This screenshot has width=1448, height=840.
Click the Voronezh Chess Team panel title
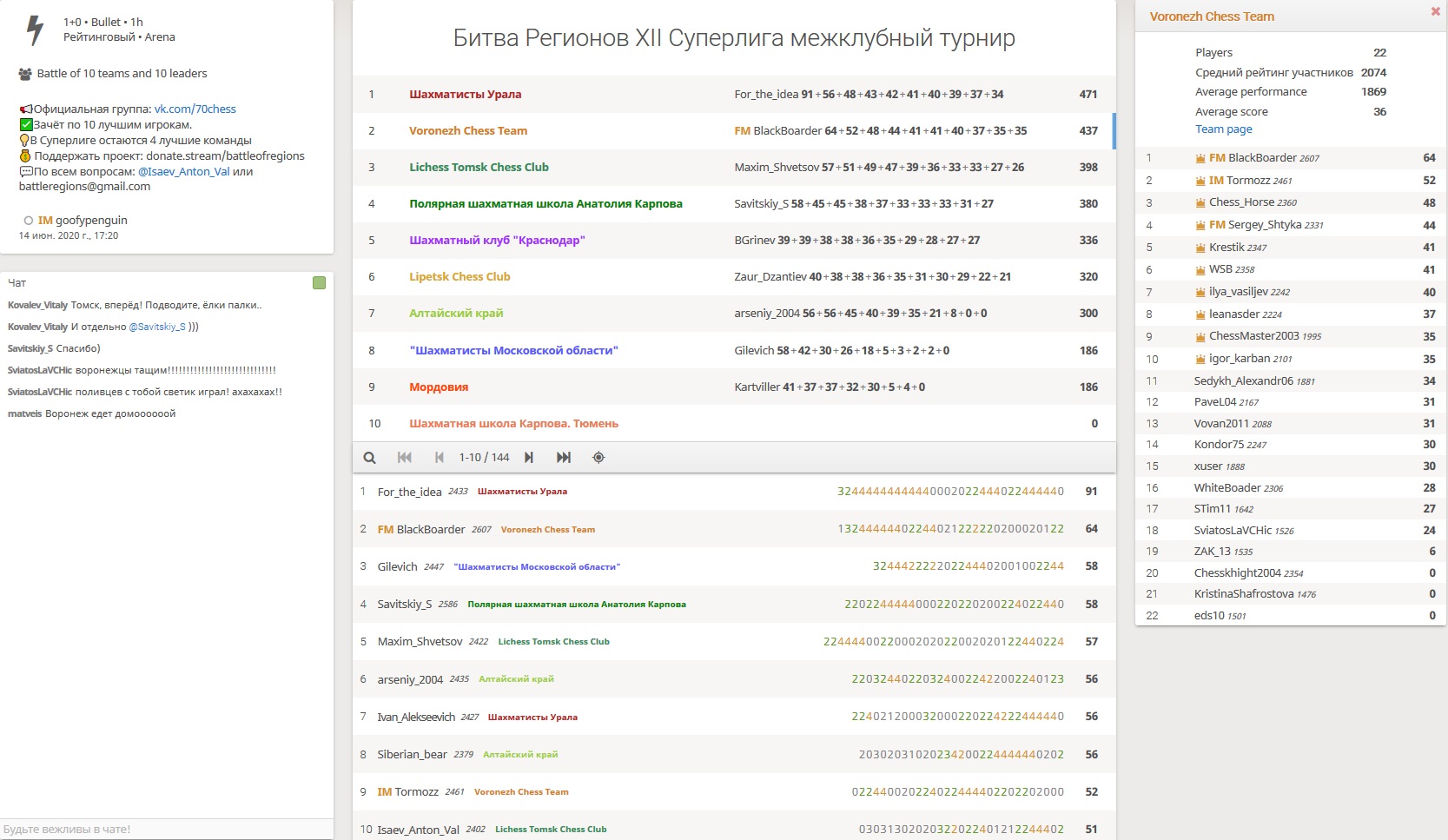pos(1212,17)
